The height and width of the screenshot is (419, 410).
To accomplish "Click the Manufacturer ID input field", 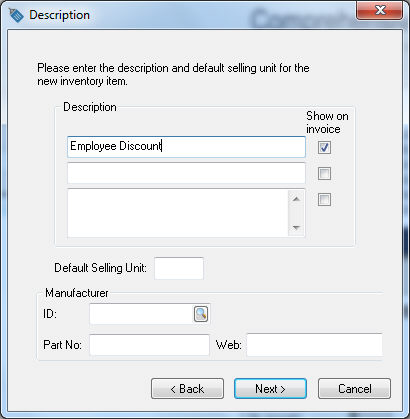I will coord(142,314).
